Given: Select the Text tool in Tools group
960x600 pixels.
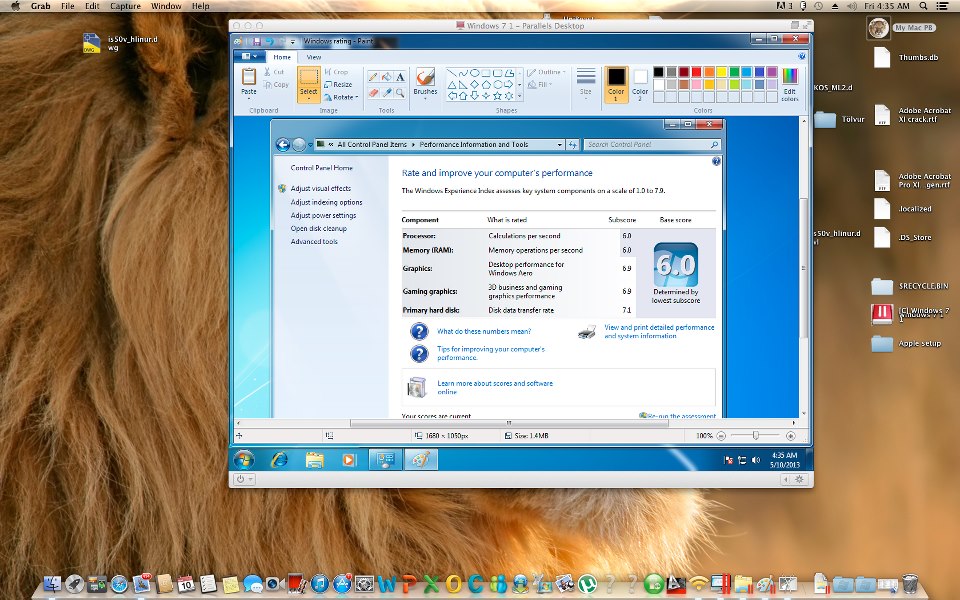Looking at the screenshot, I should pos(400,77).
